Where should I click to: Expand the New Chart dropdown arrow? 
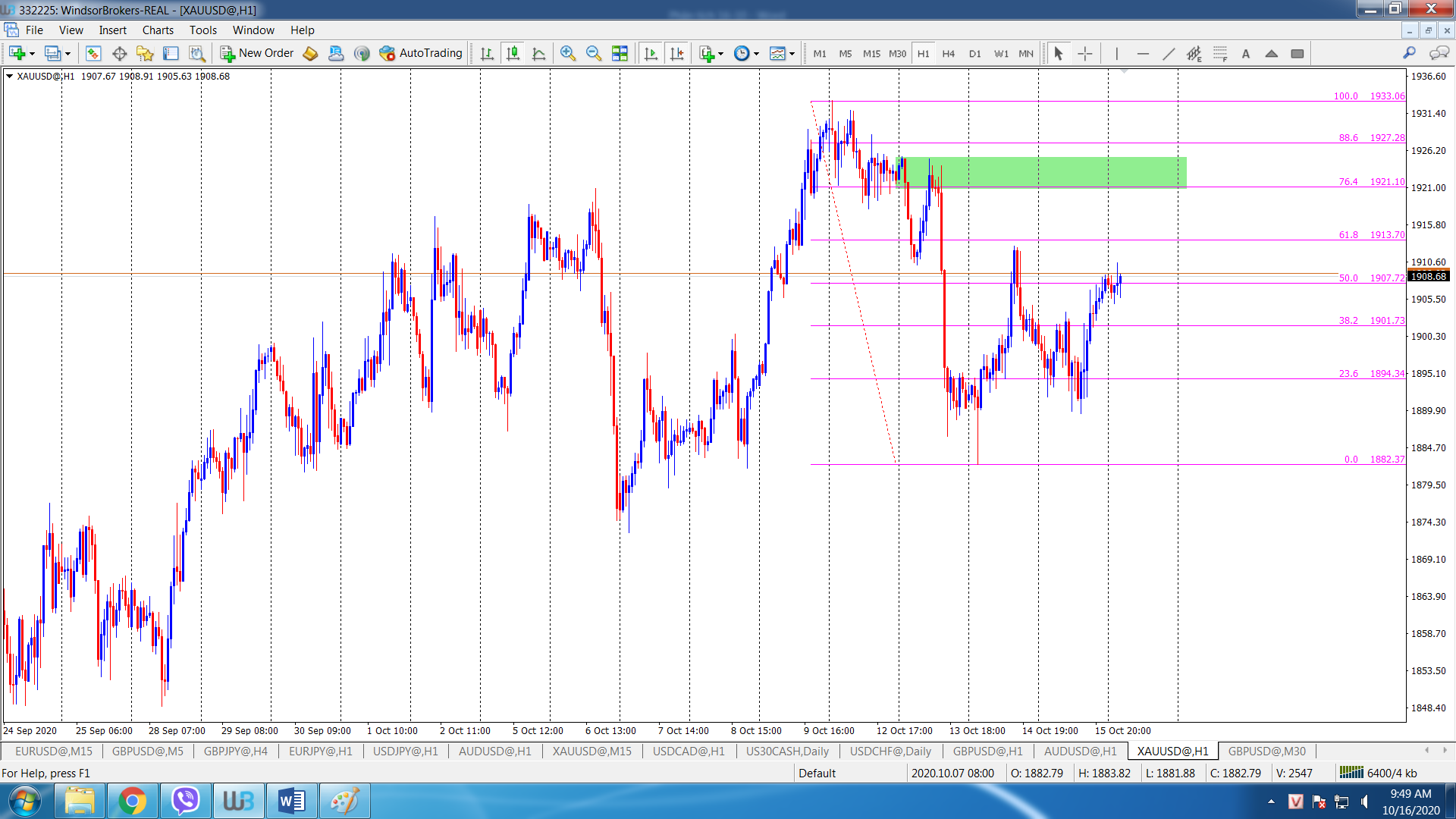(x=32, y=54)
